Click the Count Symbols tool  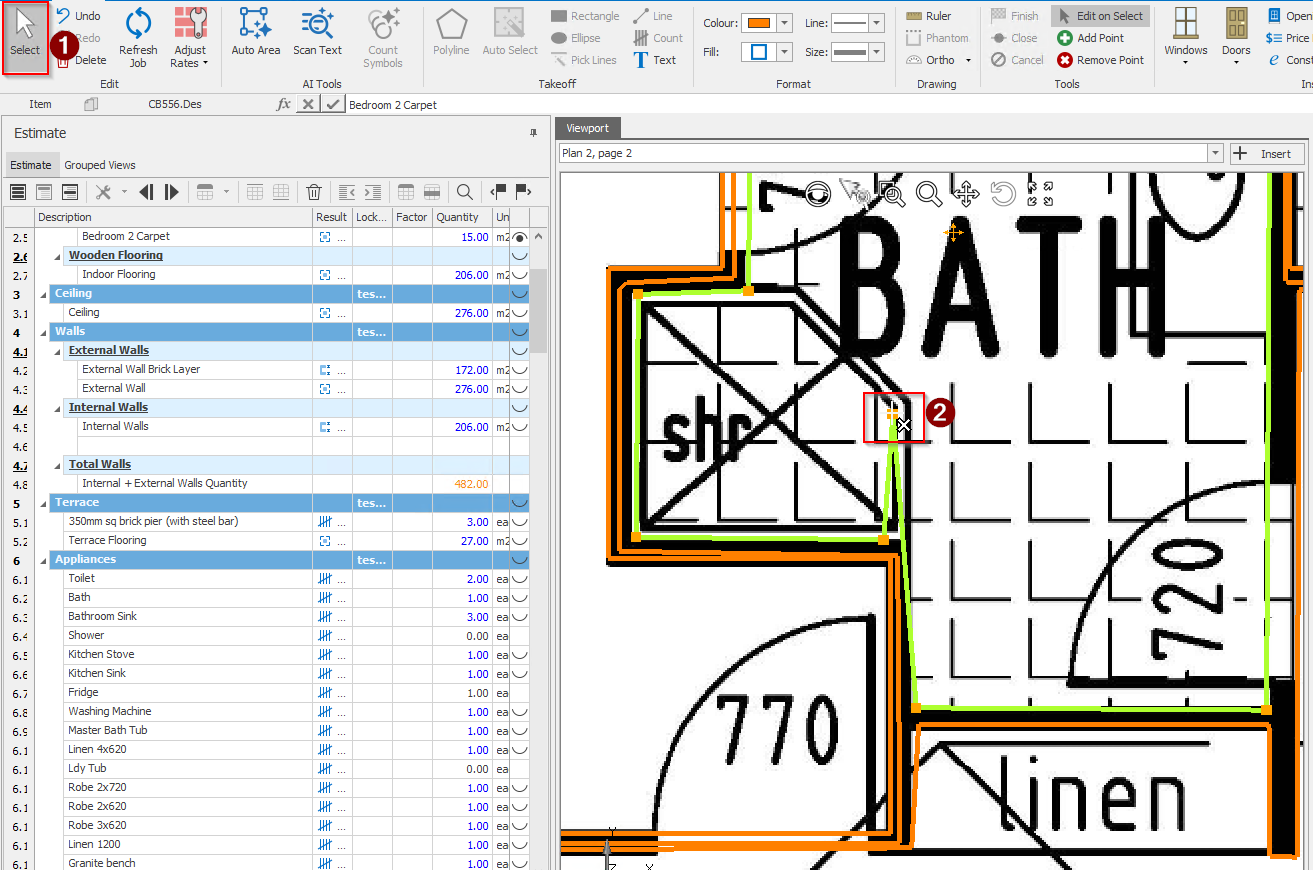pyautogui.click(x=383, y=38)
